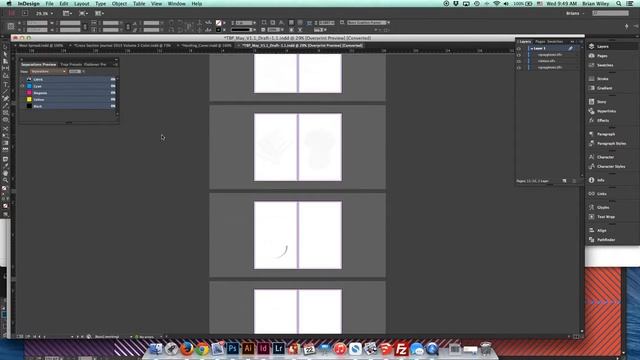Open the Layout menu
Image resolution: width=640 pixels, height=360 pixels.
point(82,4)
